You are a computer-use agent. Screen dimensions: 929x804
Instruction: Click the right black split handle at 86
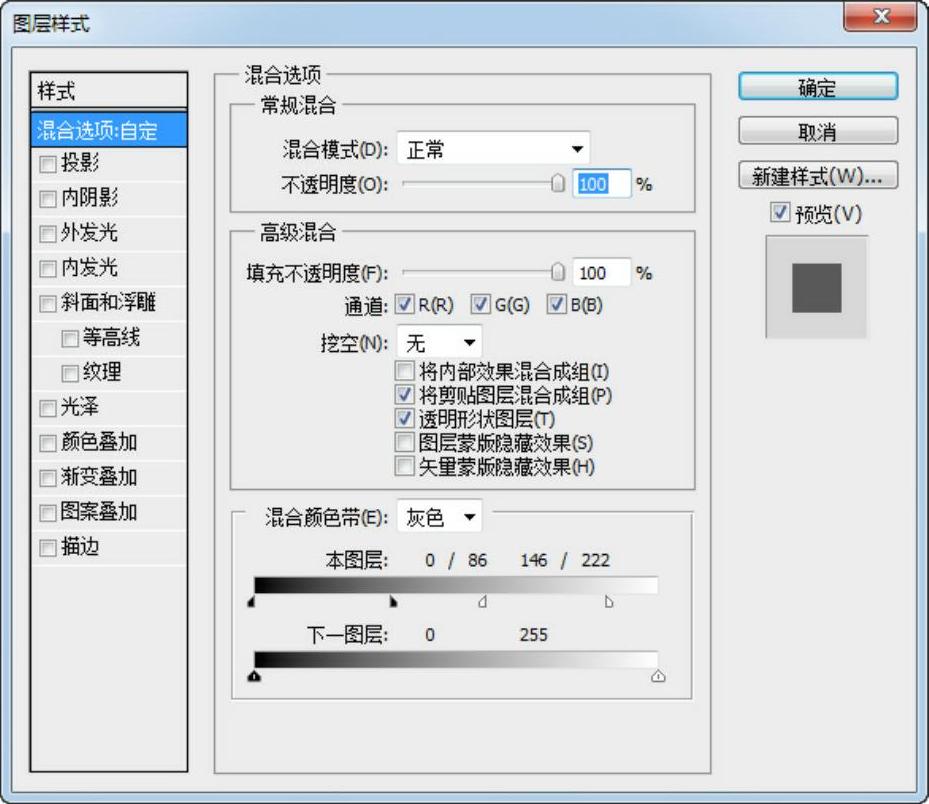pos(393,602)
